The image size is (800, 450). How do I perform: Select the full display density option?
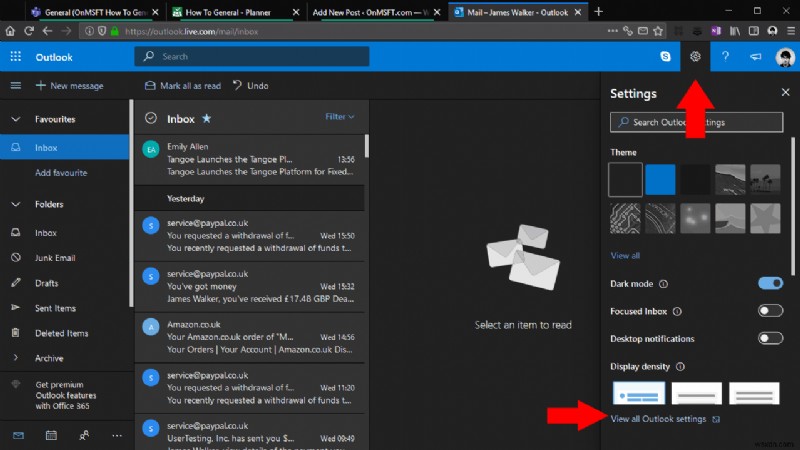point(639,393)
